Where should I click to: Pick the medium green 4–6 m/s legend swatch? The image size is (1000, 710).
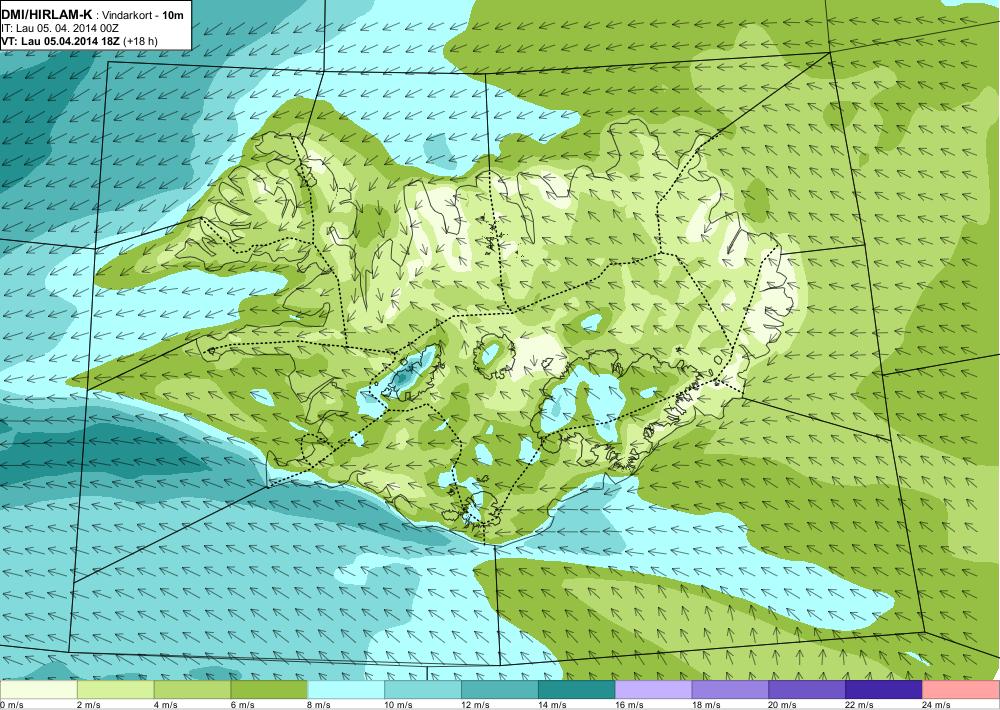[193, 690]
